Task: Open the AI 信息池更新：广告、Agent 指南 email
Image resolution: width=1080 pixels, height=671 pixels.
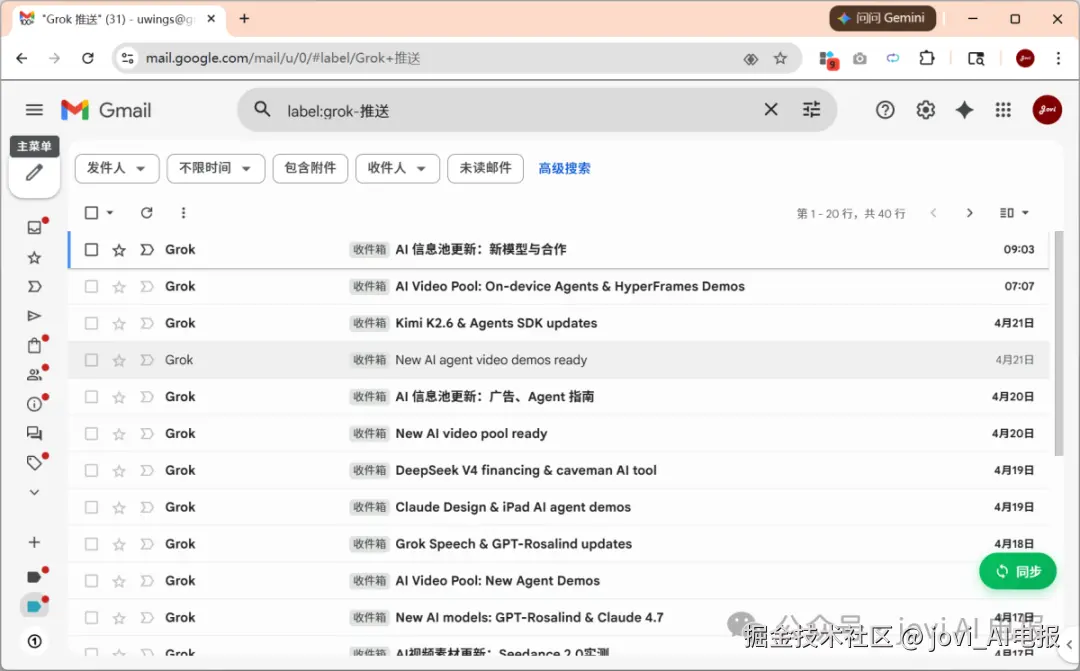Action: click(x=558, y=397)
